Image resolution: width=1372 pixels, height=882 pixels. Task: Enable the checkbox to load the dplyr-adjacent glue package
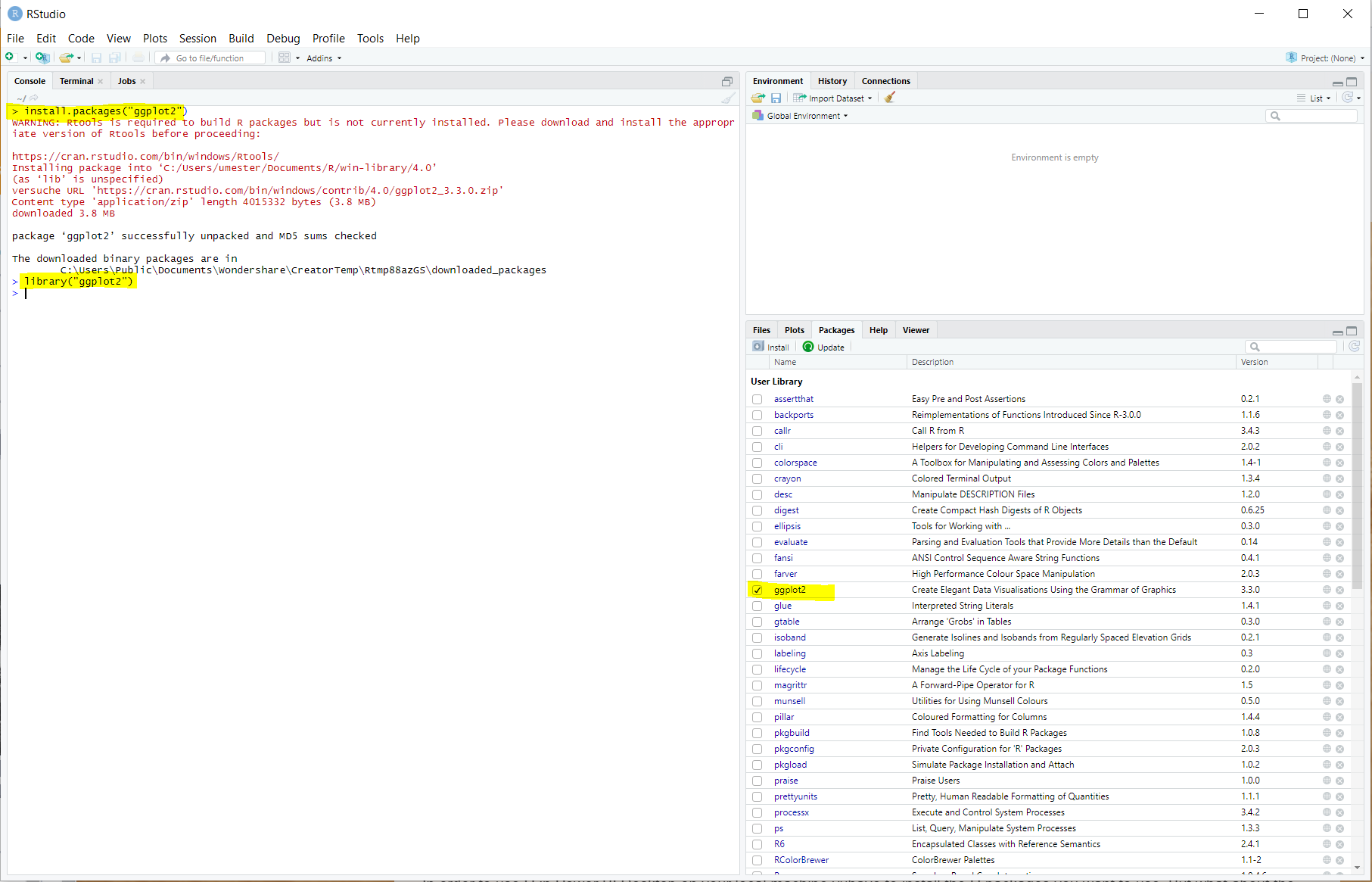pos(757,605)
